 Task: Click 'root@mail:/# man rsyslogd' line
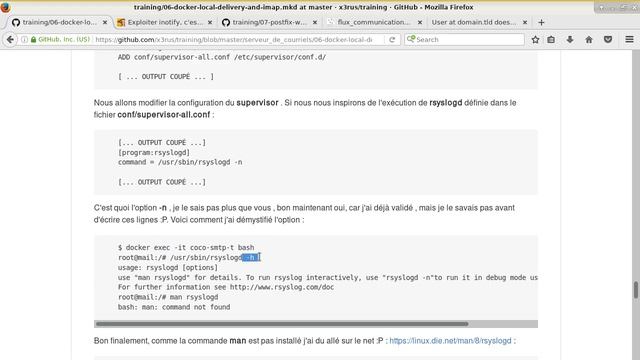pos(168,297)
